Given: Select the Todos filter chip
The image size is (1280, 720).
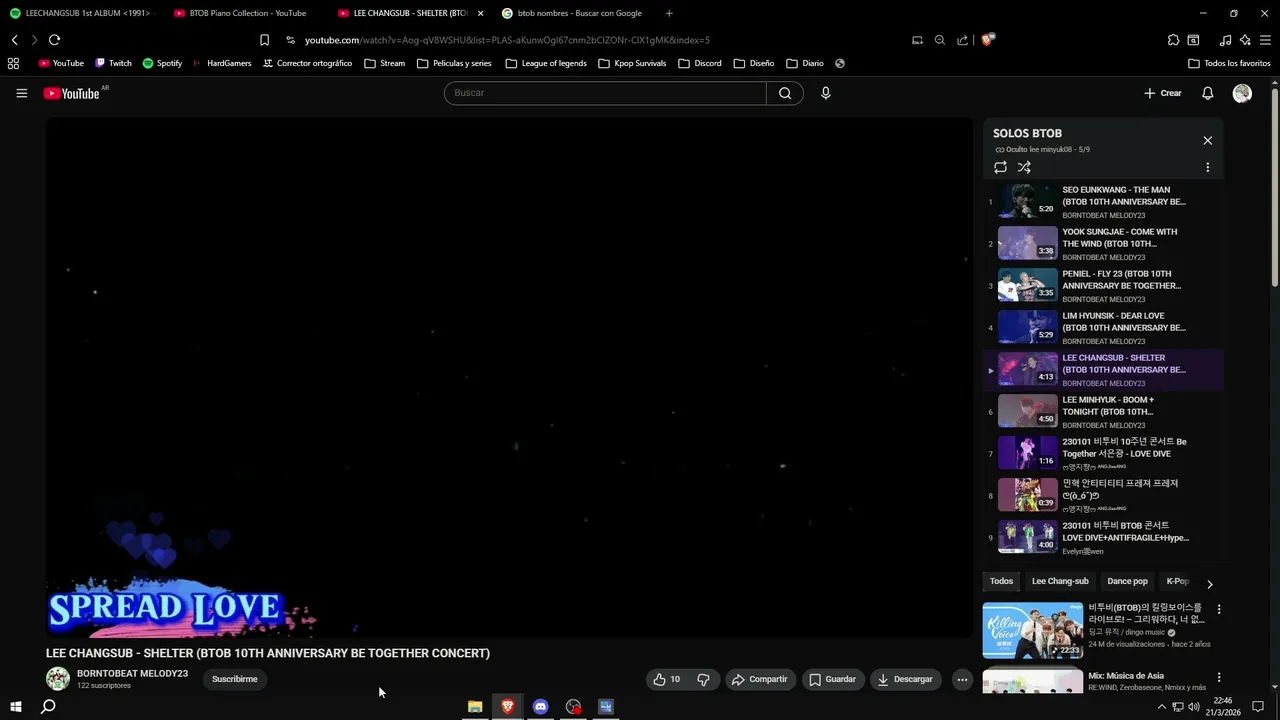Looking at the screenshot, I should tap(1001, 581).
